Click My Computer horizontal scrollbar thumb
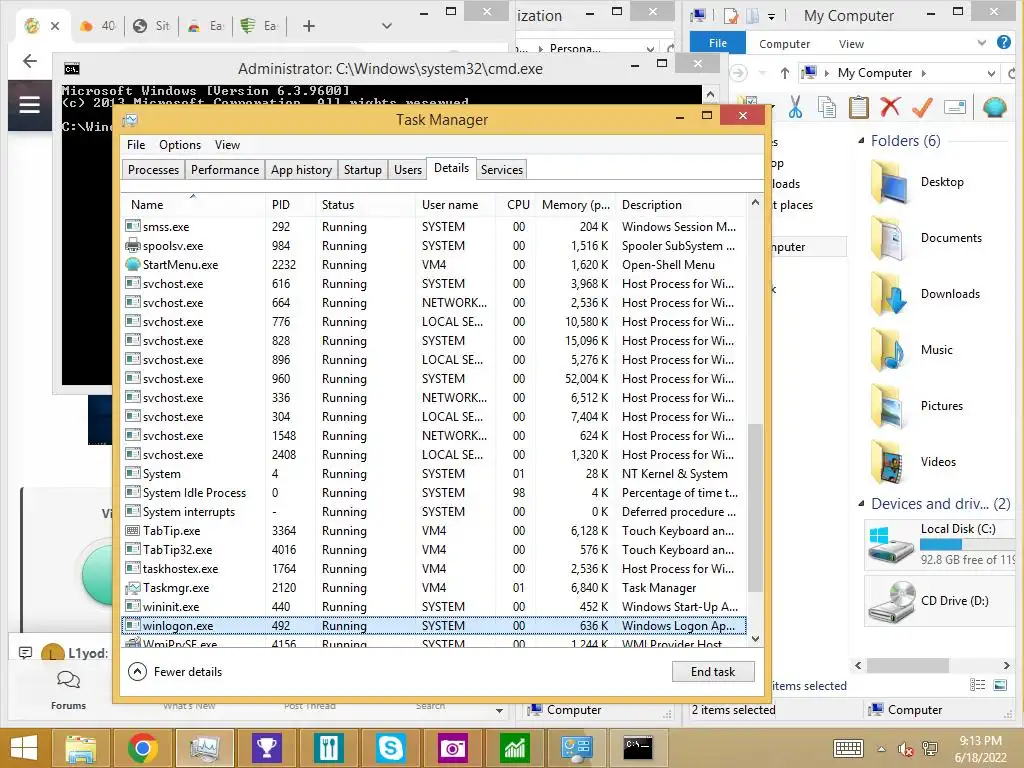The image size is (1024, 768). click(x=907, y=665)
